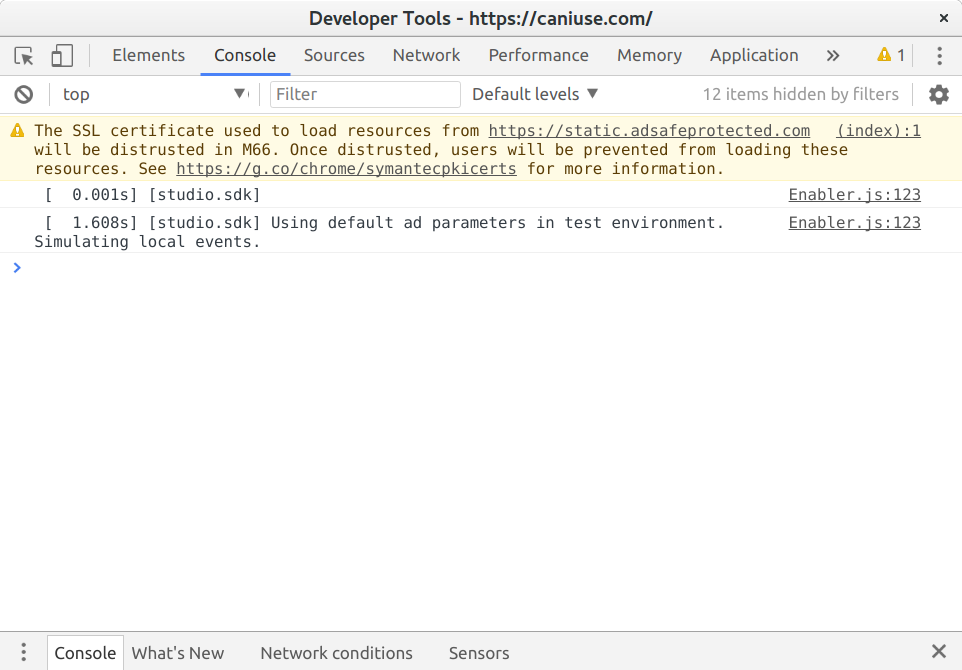Click the warning count indicator
Viewport: 962px width, 670px height.
(x=890, y=56)
